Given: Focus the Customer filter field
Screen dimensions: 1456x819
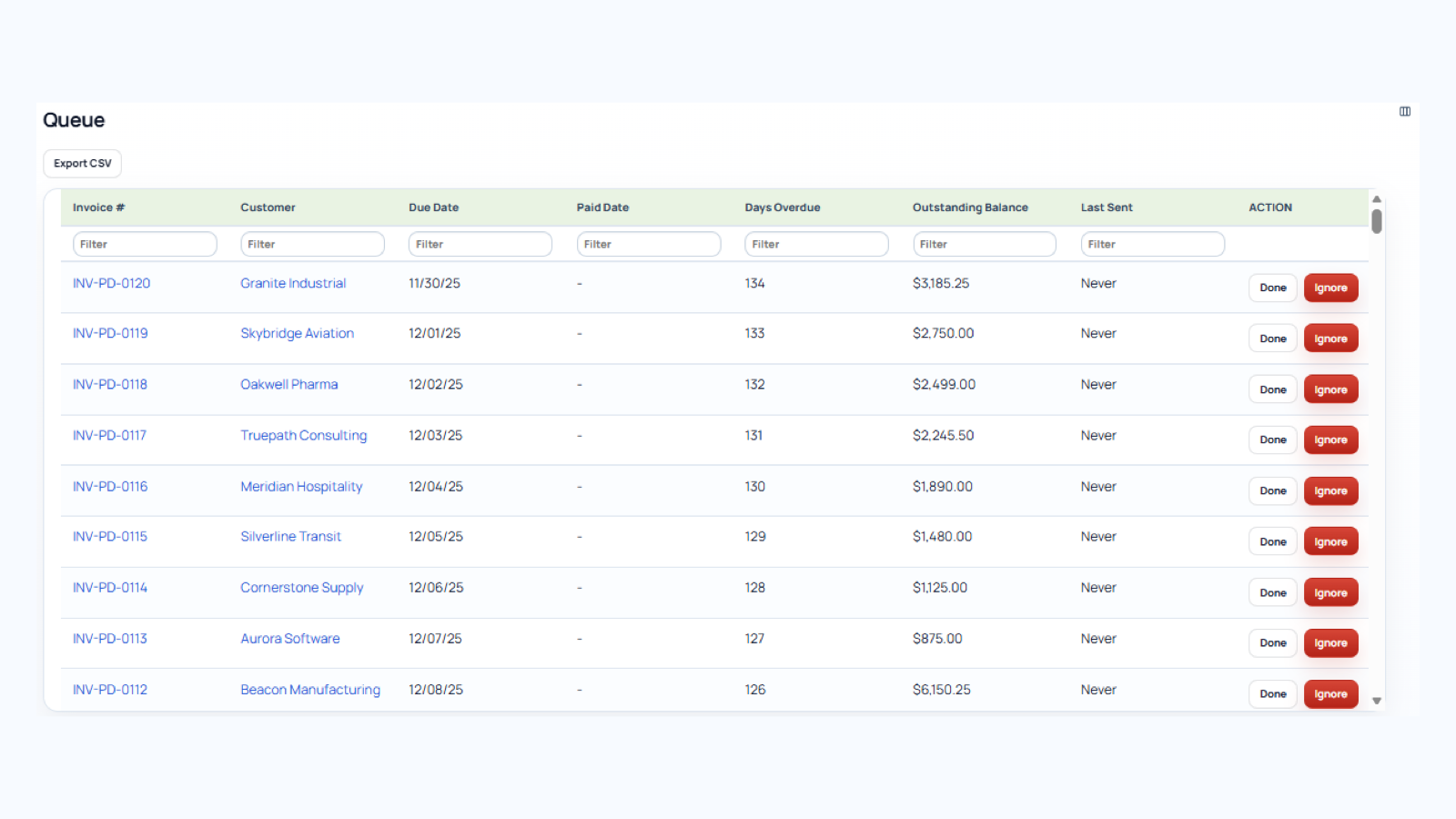Looking at the screenshot, I should [x=312, y=244].
